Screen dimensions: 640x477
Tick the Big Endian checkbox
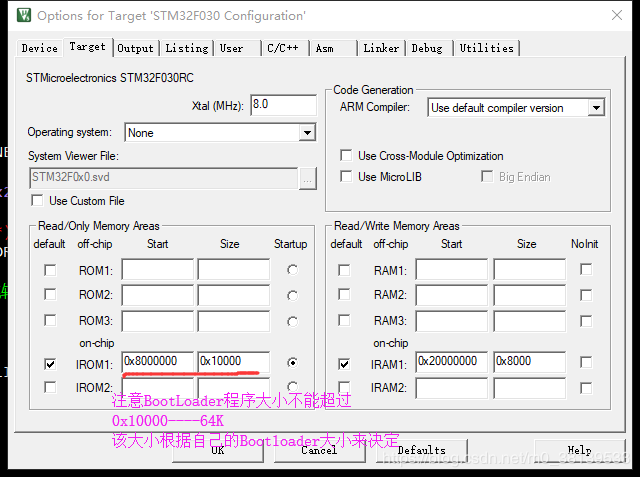click(x=487, y=176)
